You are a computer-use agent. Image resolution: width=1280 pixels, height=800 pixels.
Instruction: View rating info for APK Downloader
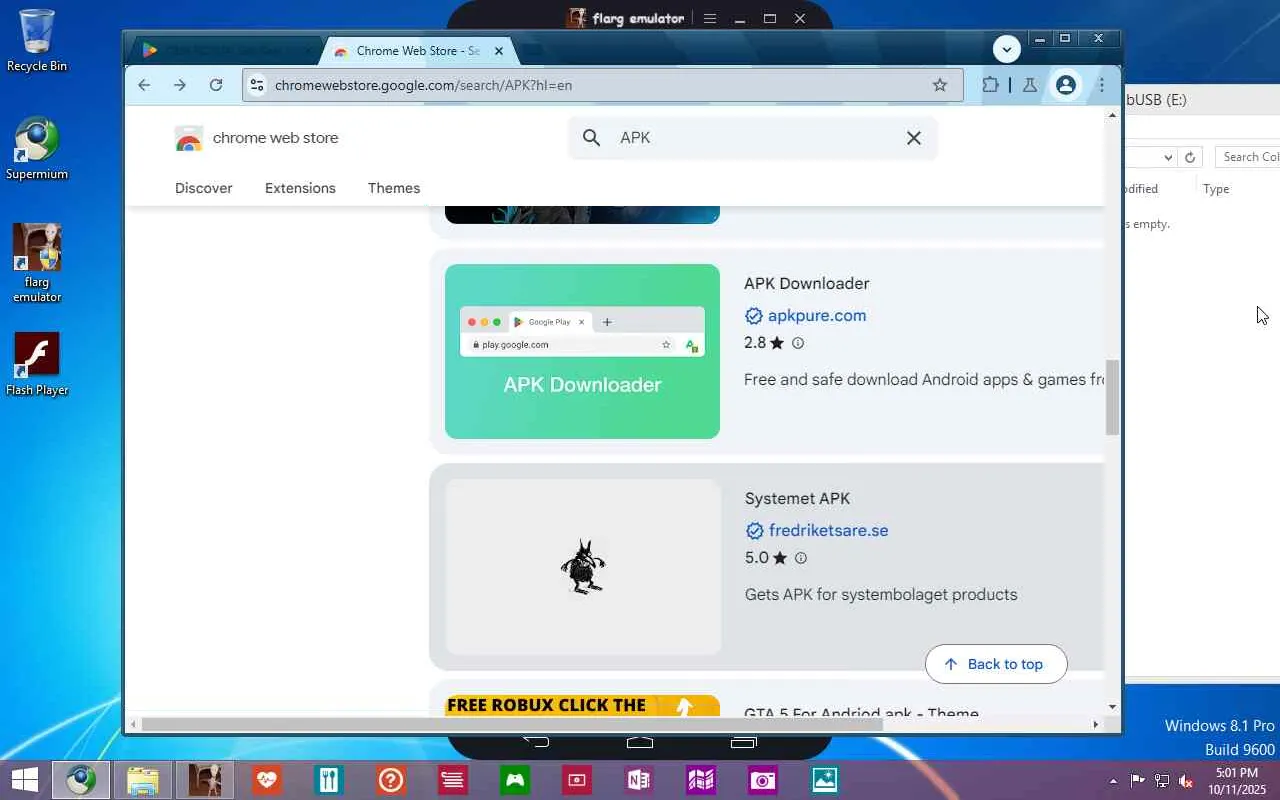click(x=798, y=343)
